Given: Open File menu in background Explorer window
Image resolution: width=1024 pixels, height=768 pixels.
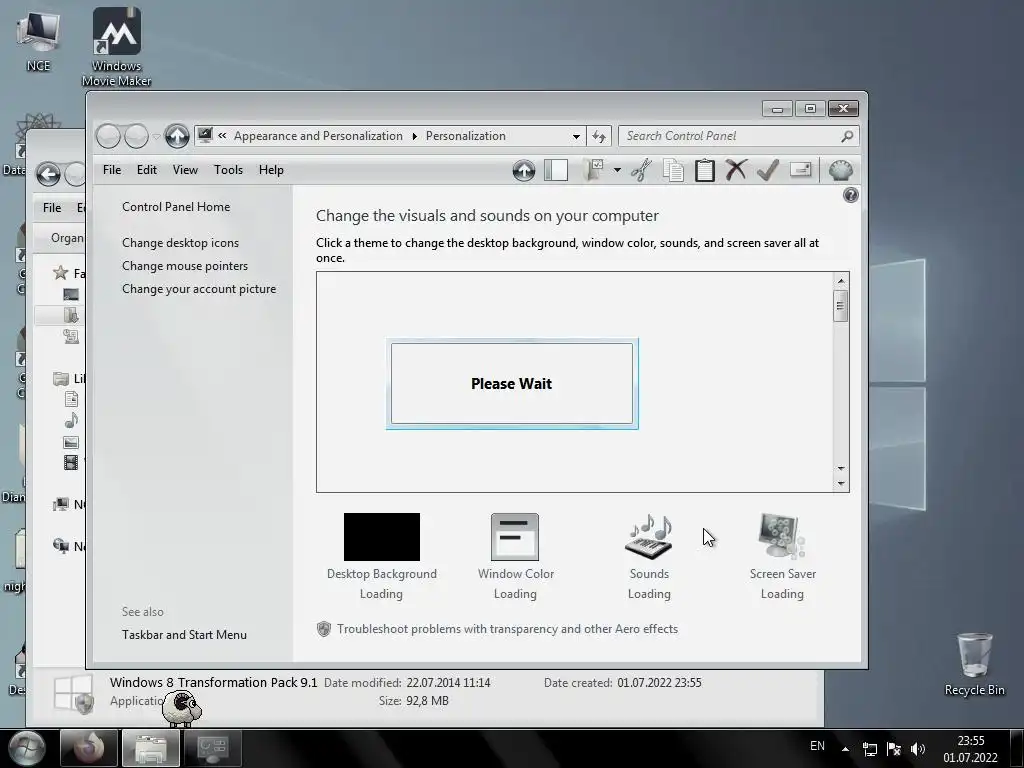Looking at the screenshot, I should click(x=52, y=208).
